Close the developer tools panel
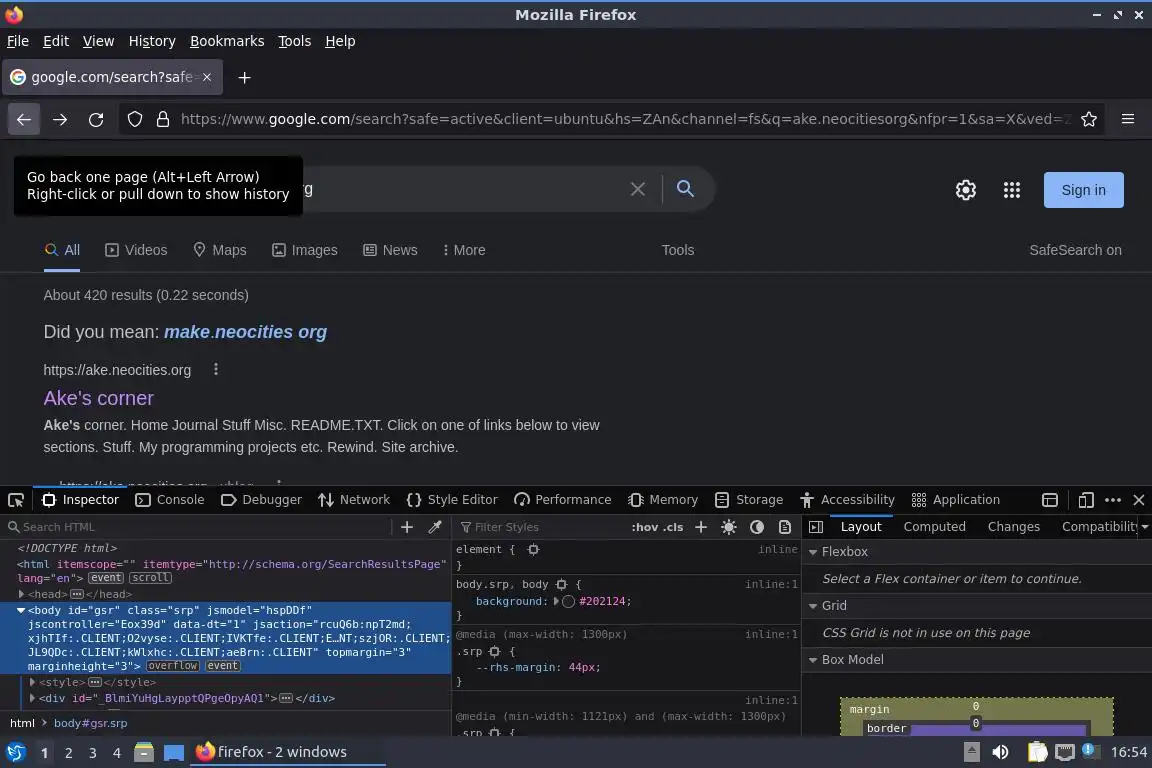Image resolution: width=1152 pixels, height=768 pixels. point(1139,500)
